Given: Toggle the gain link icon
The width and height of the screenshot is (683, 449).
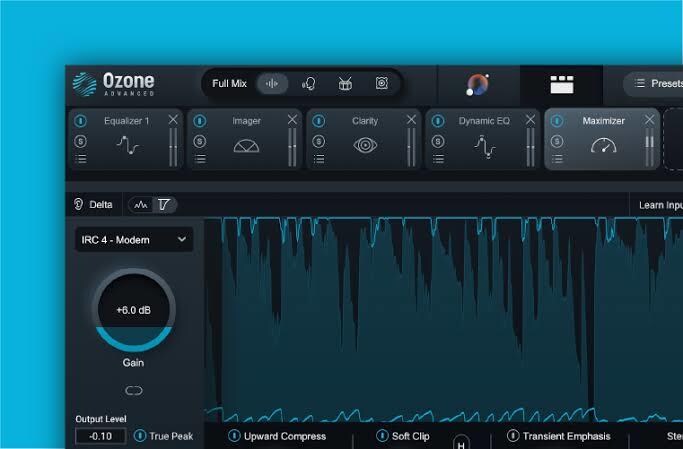Looking at the screenshot, I should pyautogui.click(x=134, y=391).
